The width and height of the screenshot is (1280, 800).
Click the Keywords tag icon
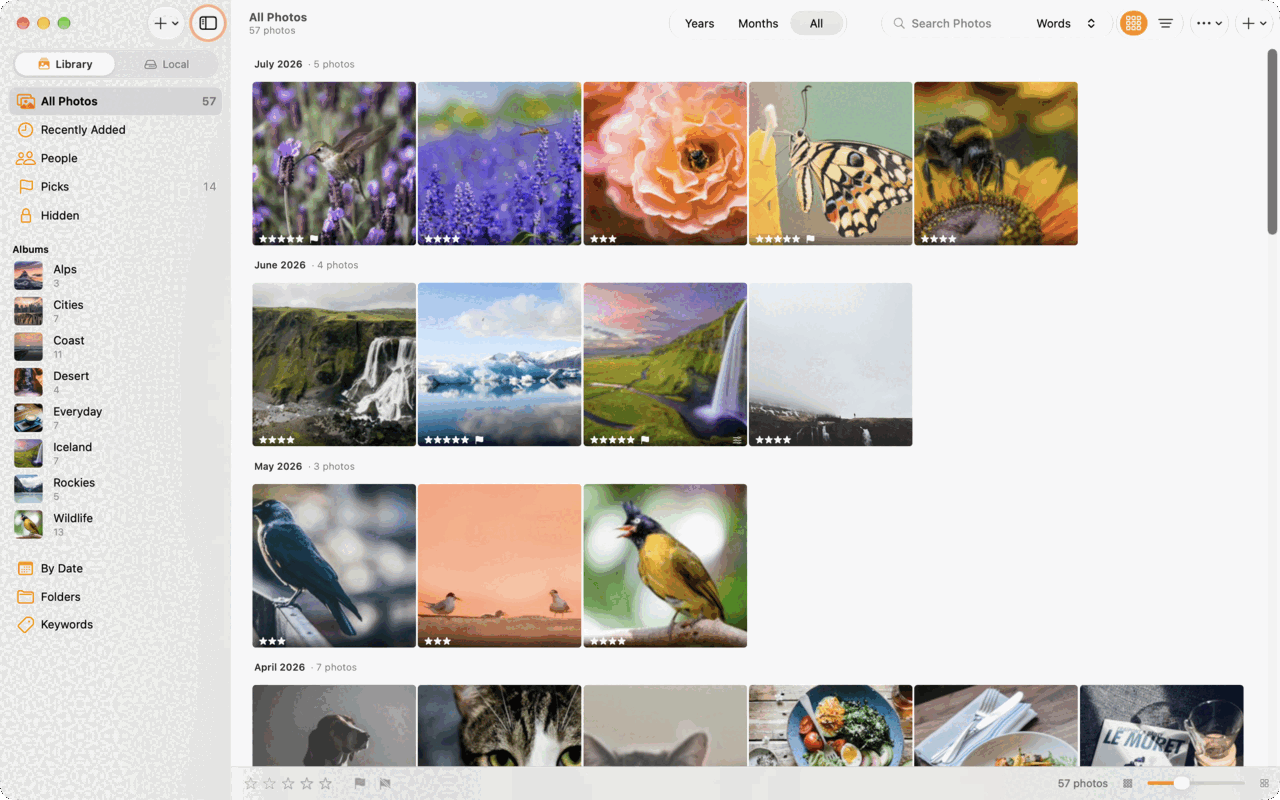click(x=26, y=625)
